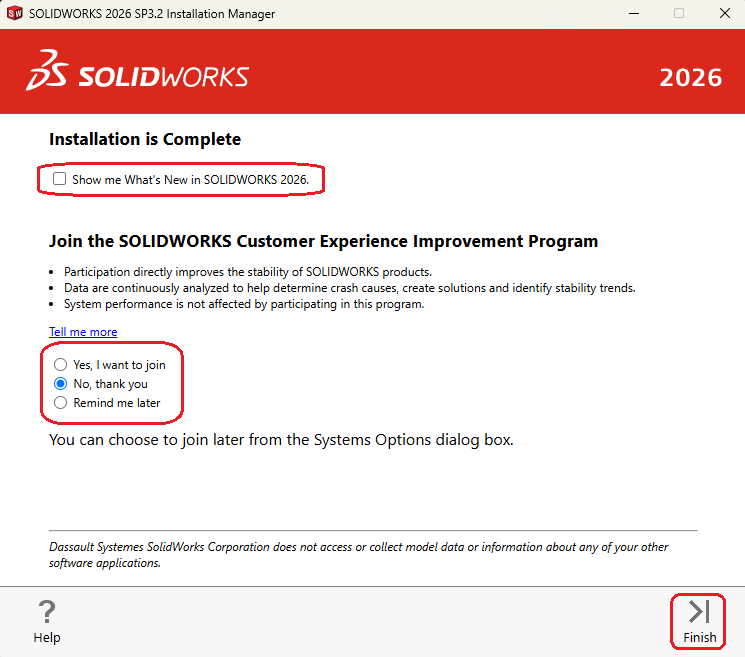This screenshot has width=745, height=657.
Task: Click 'Participation directly improves the stability' bullet
Action: 248,272
